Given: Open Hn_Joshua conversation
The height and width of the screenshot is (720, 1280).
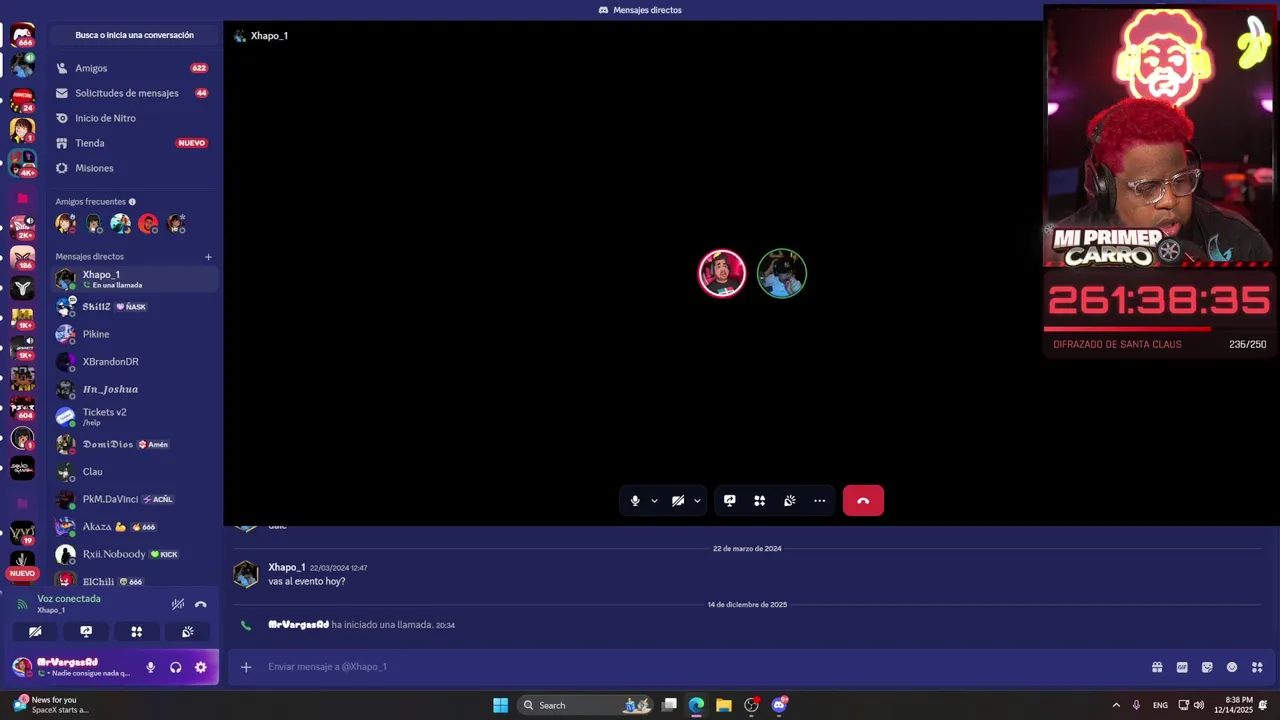Looking at the screenshot, I should tap(134, 389).
